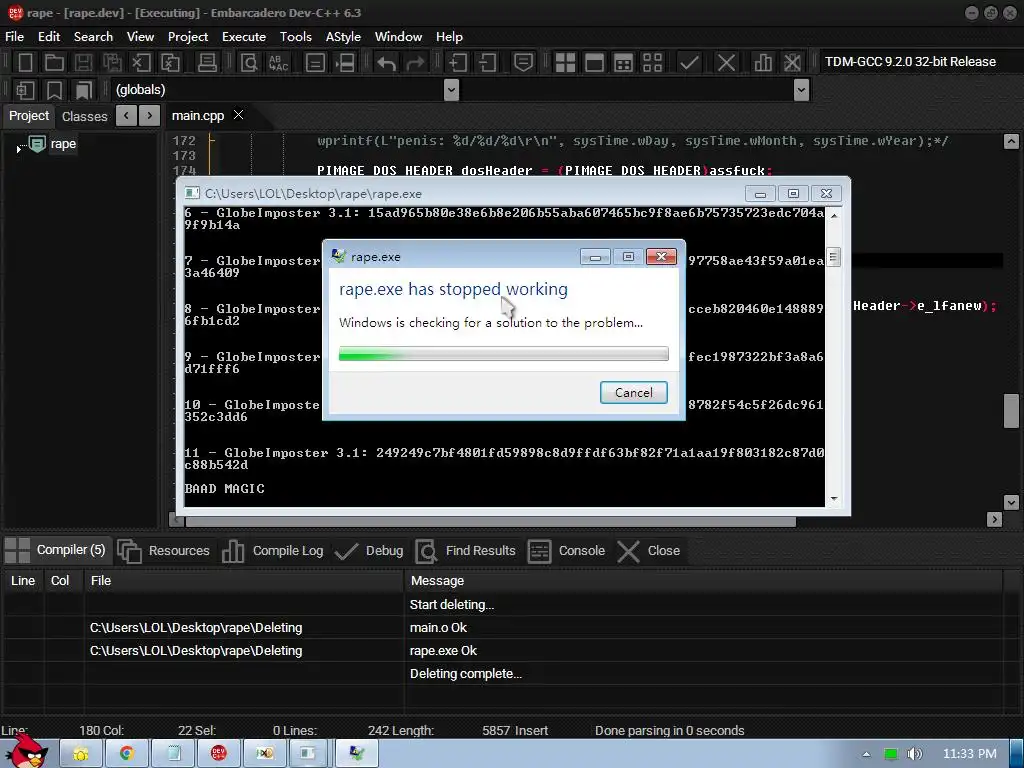This screenshot has height=768, width=1024.
Task: Open the View menu
Action: pyautogui.click(x=140, y=37)
